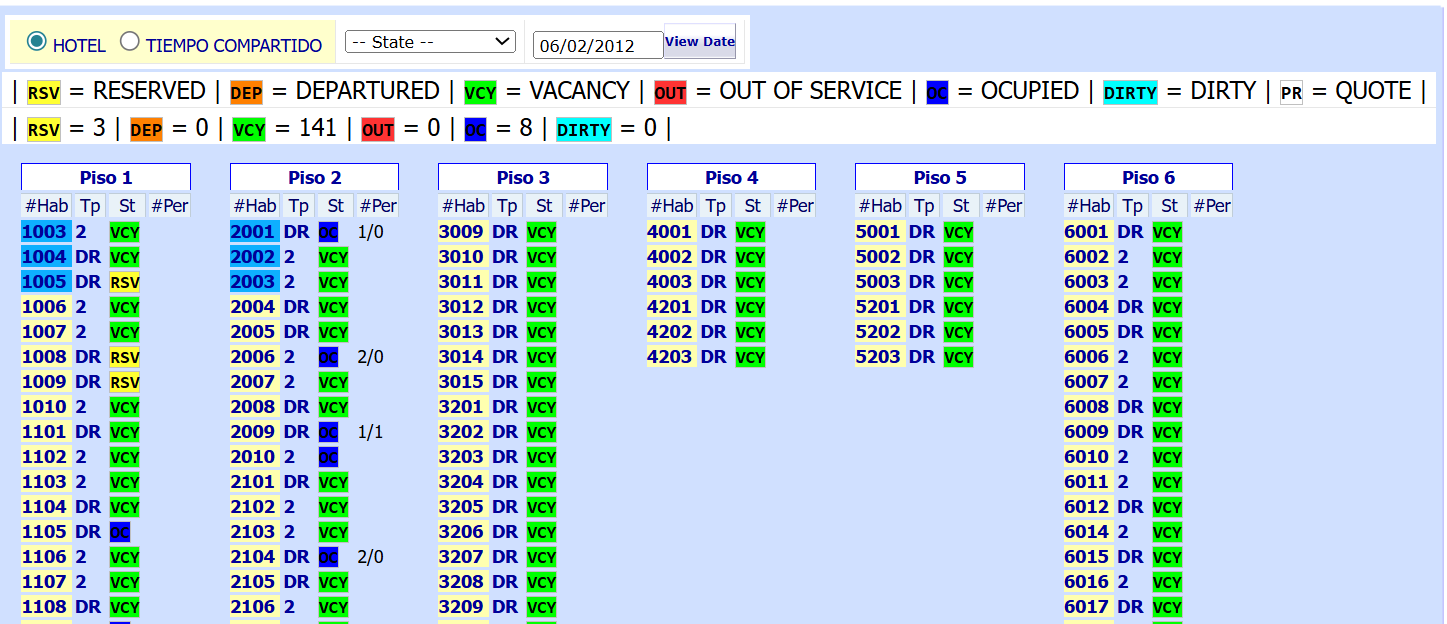This screenshot has height=624, width=1447.
Task: Open the State dropdown
Action: tap(430, 42)
